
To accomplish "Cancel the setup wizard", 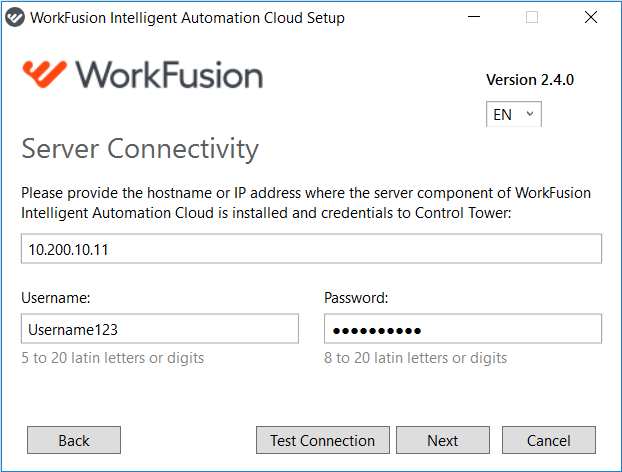I will (x=549, y=440).
